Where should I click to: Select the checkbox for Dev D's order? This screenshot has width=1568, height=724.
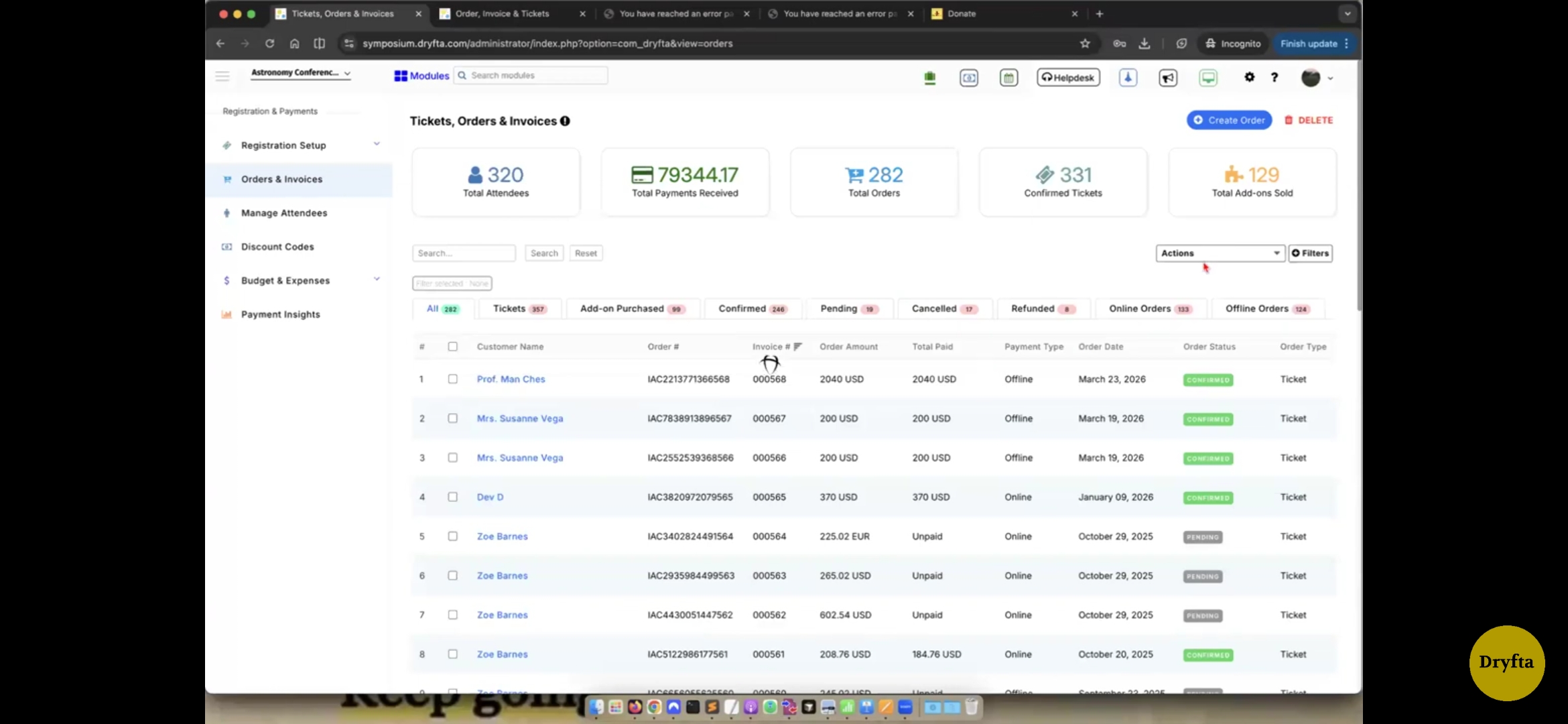point(452,497)
